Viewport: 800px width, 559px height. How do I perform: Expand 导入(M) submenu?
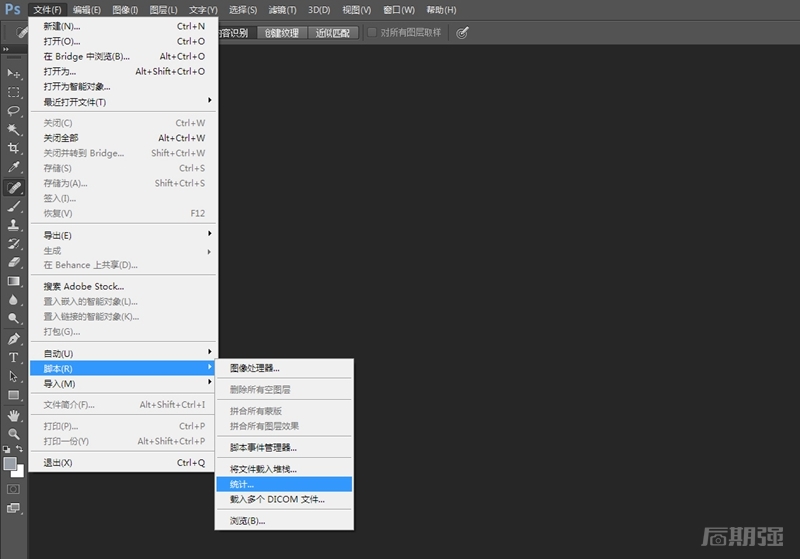pyautogui.click(x=123, y=384)
